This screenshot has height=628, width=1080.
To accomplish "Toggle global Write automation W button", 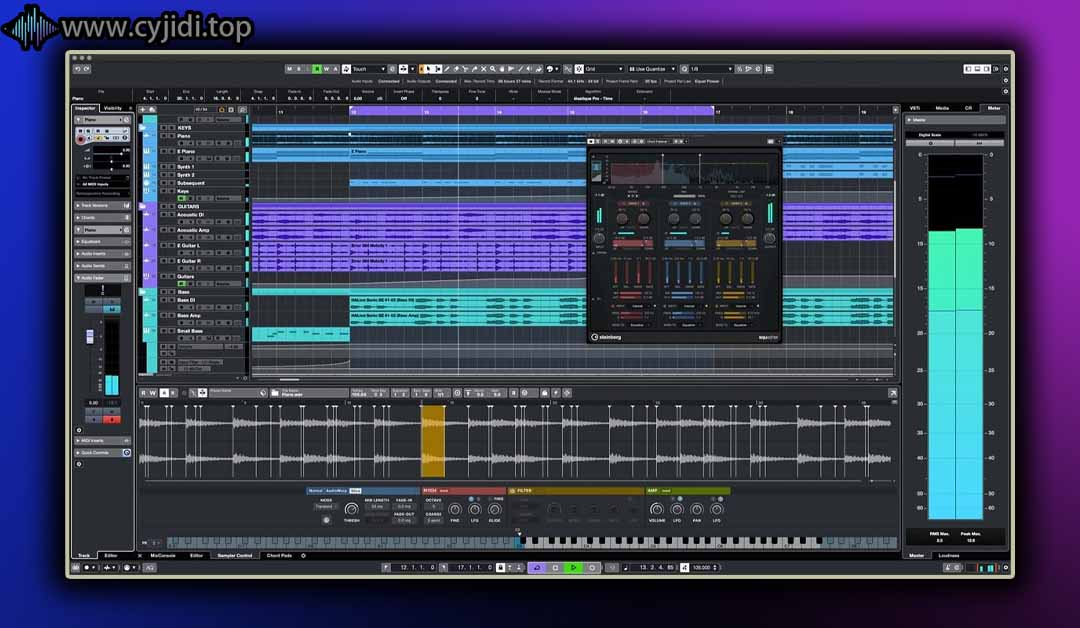I will [326, 69].
